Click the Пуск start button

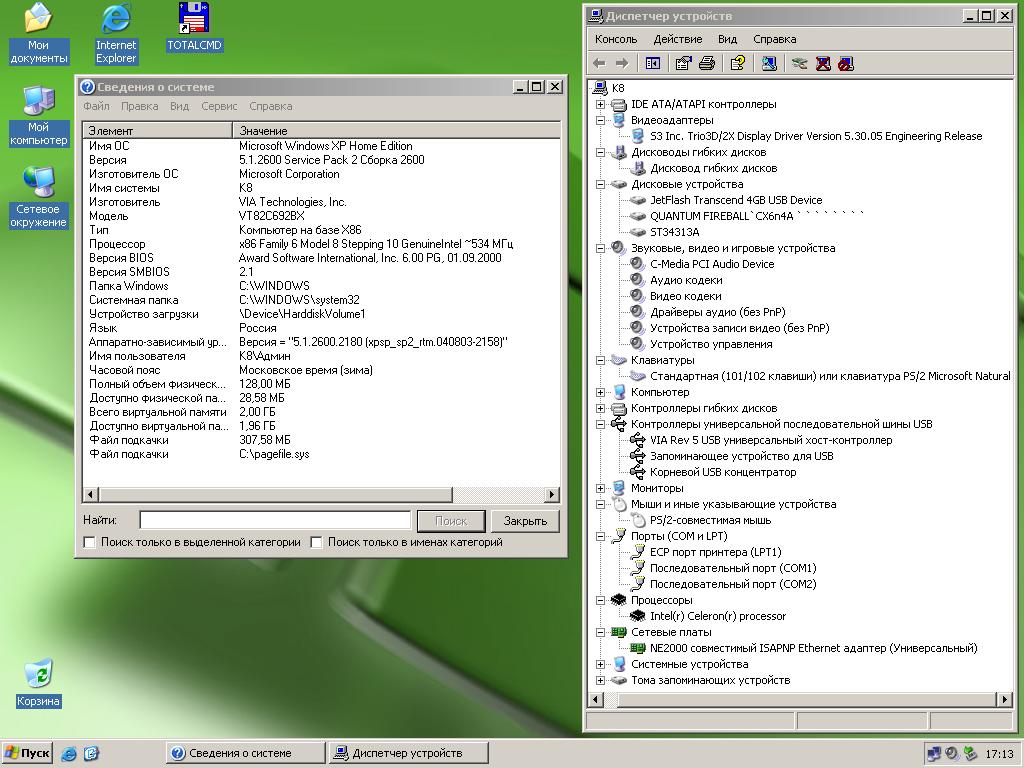(27, 753)
